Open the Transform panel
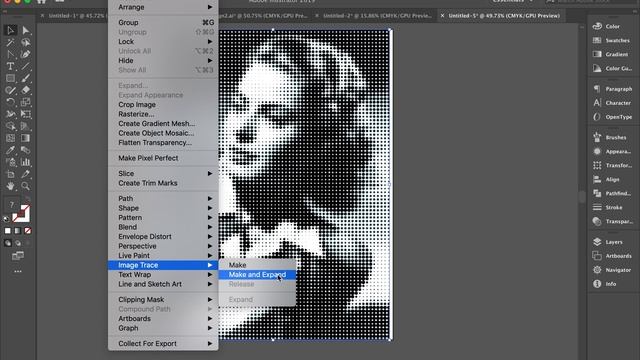 pos(612,165)
